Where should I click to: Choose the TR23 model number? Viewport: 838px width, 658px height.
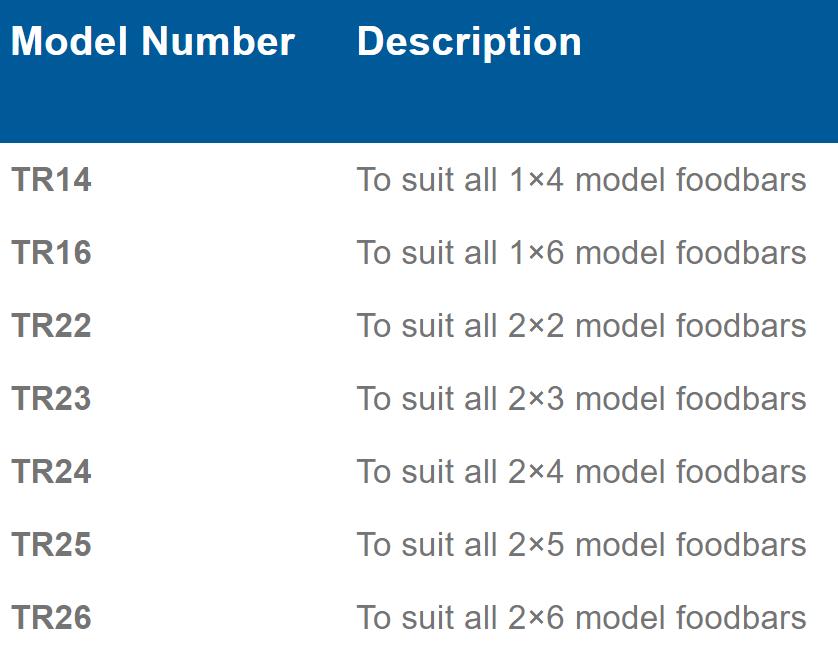point(51,400)
